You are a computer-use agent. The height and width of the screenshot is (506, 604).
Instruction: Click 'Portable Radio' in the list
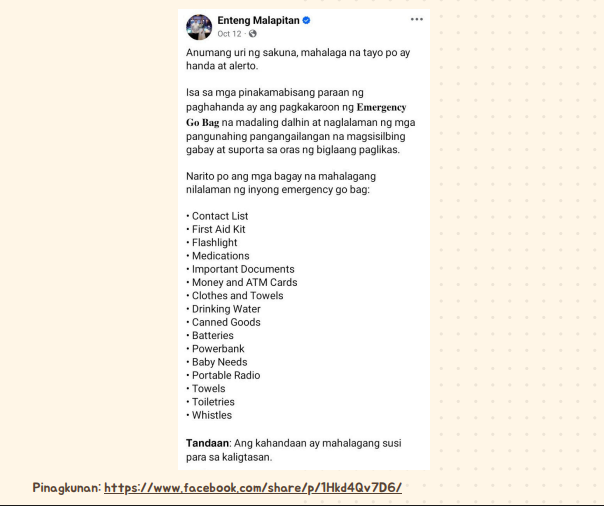pyautogui.click(x=226, y=375)
